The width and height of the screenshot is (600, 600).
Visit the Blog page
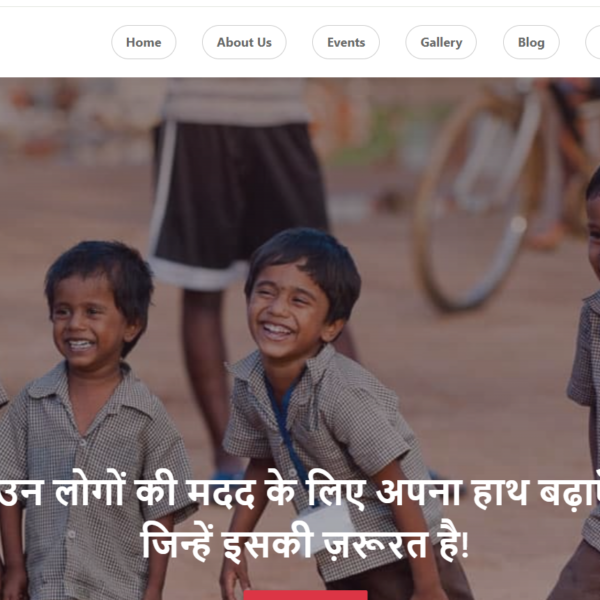531,42
